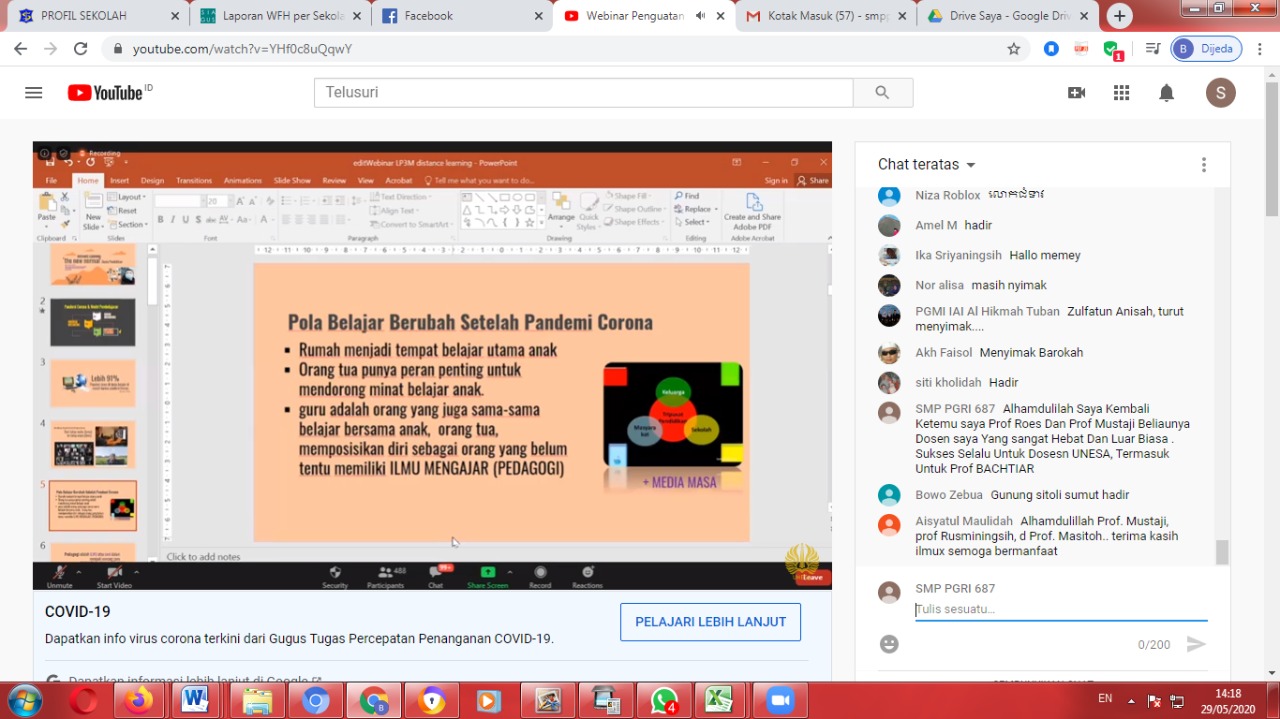
Task: Close the Kotak Masuk Gmail tab
Action: pyautogui.click(x=902, y=16)
